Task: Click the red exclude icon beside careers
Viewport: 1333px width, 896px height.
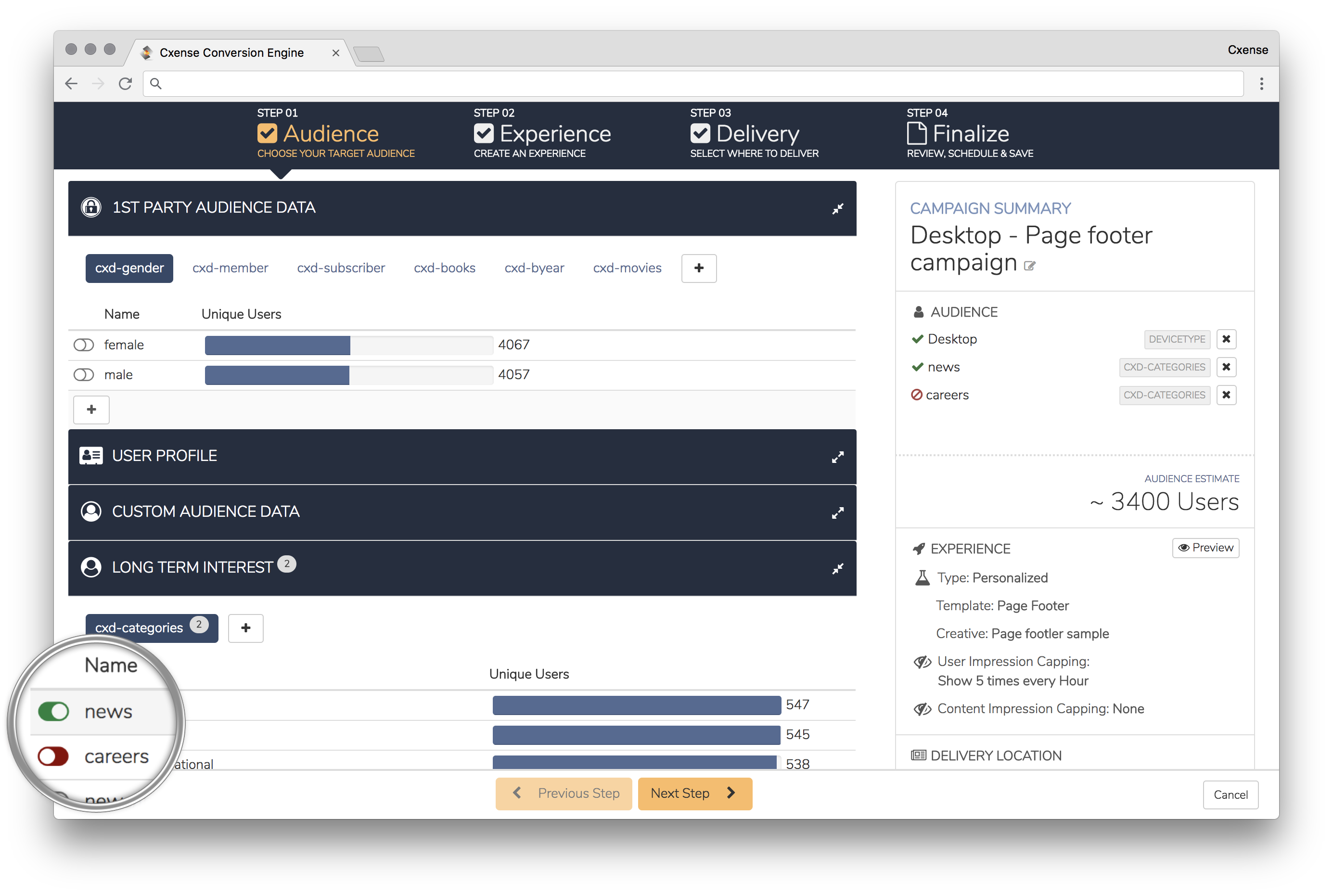Action: [x=916, y=394]
